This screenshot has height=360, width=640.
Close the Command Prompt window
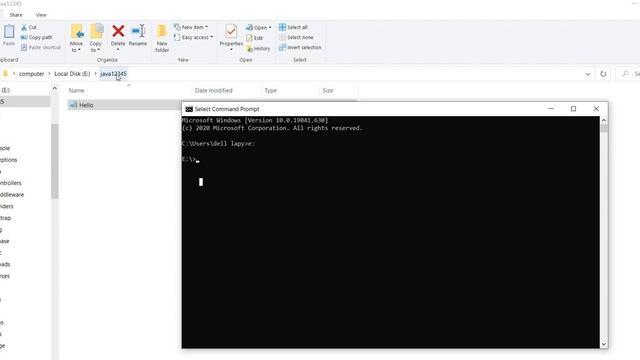click(596, 109)
